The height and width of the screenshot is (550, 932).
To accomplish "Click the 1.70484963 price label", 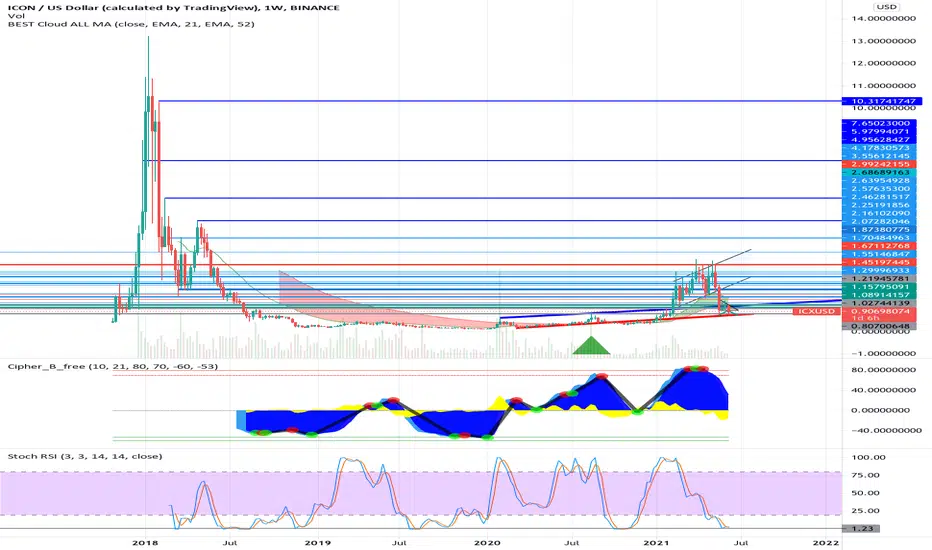I will (879, 238).
